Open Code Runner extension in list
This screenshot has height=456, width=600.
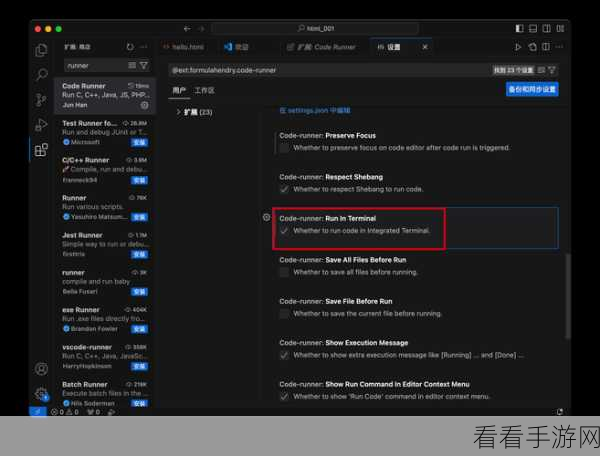105,95
